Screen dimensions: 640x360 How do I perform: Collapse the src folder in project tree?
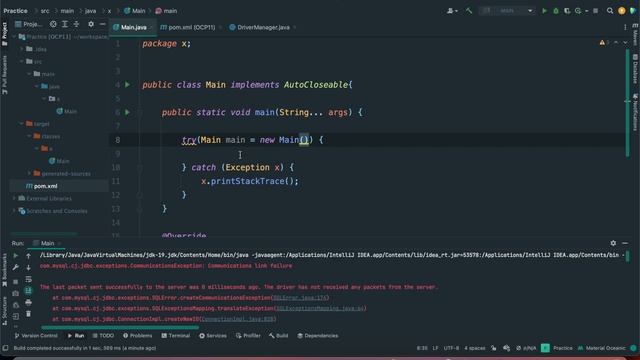pos(22,61)
